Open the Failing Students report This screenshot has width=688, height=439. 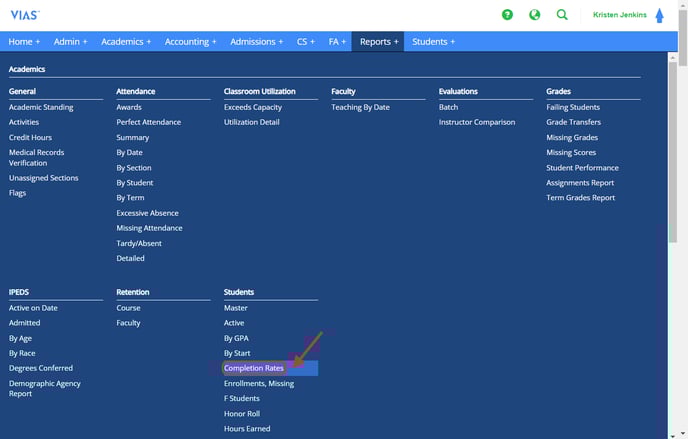tap(573, 107)
